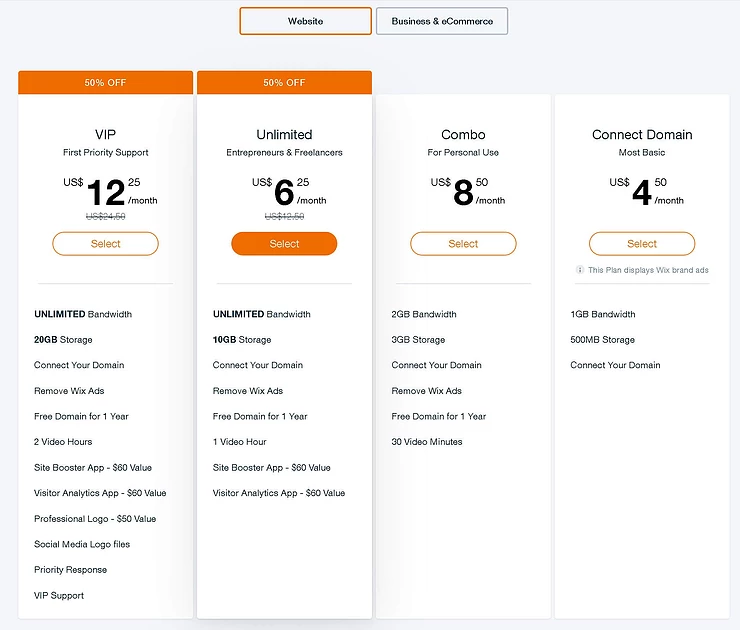
Task: Click the info icon beside Wix brand ads note
Action: [x=580, y=270]
